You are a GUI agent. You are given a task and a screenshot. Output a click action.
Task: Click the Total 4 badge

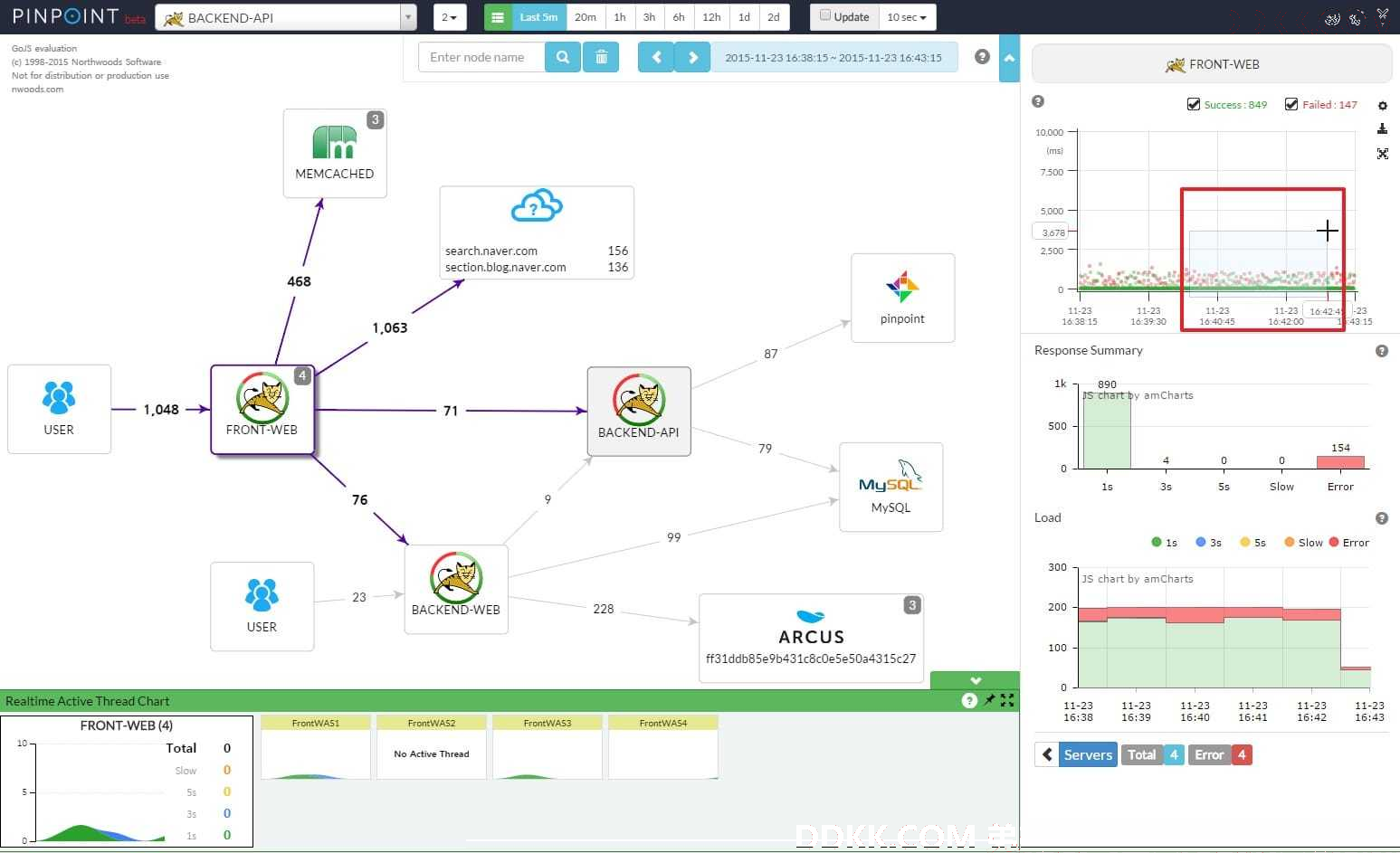(x=1152, y=754)
